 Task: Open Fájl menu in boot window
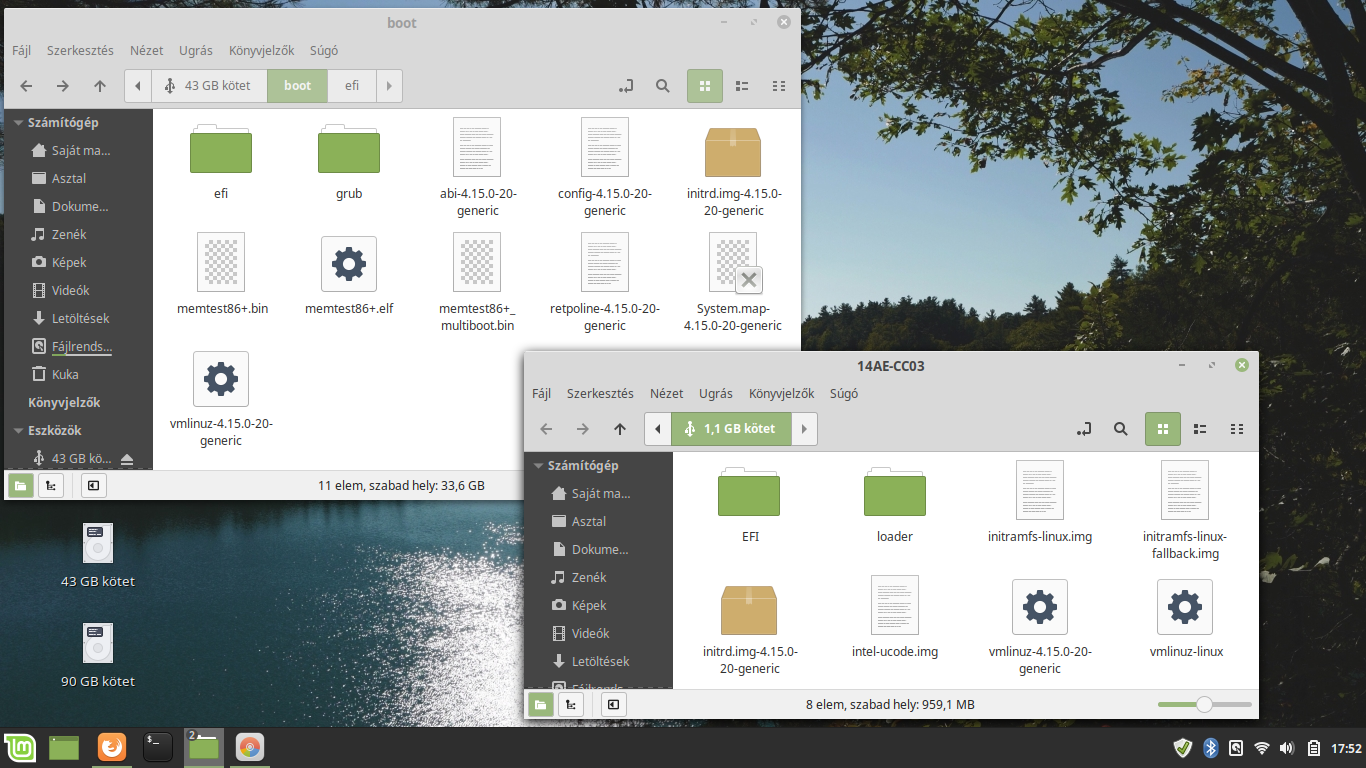(21, 50)
